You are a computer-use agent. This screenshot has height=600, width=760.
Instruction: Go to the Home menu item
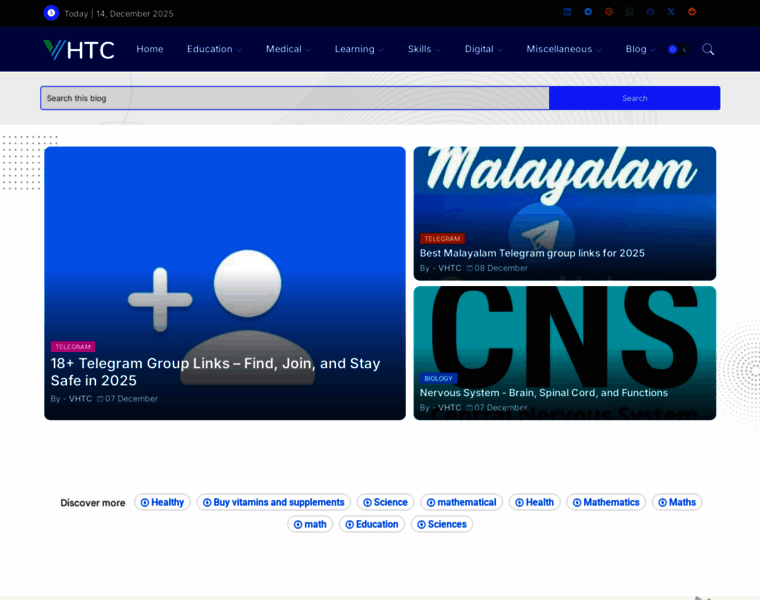[150, 49]
